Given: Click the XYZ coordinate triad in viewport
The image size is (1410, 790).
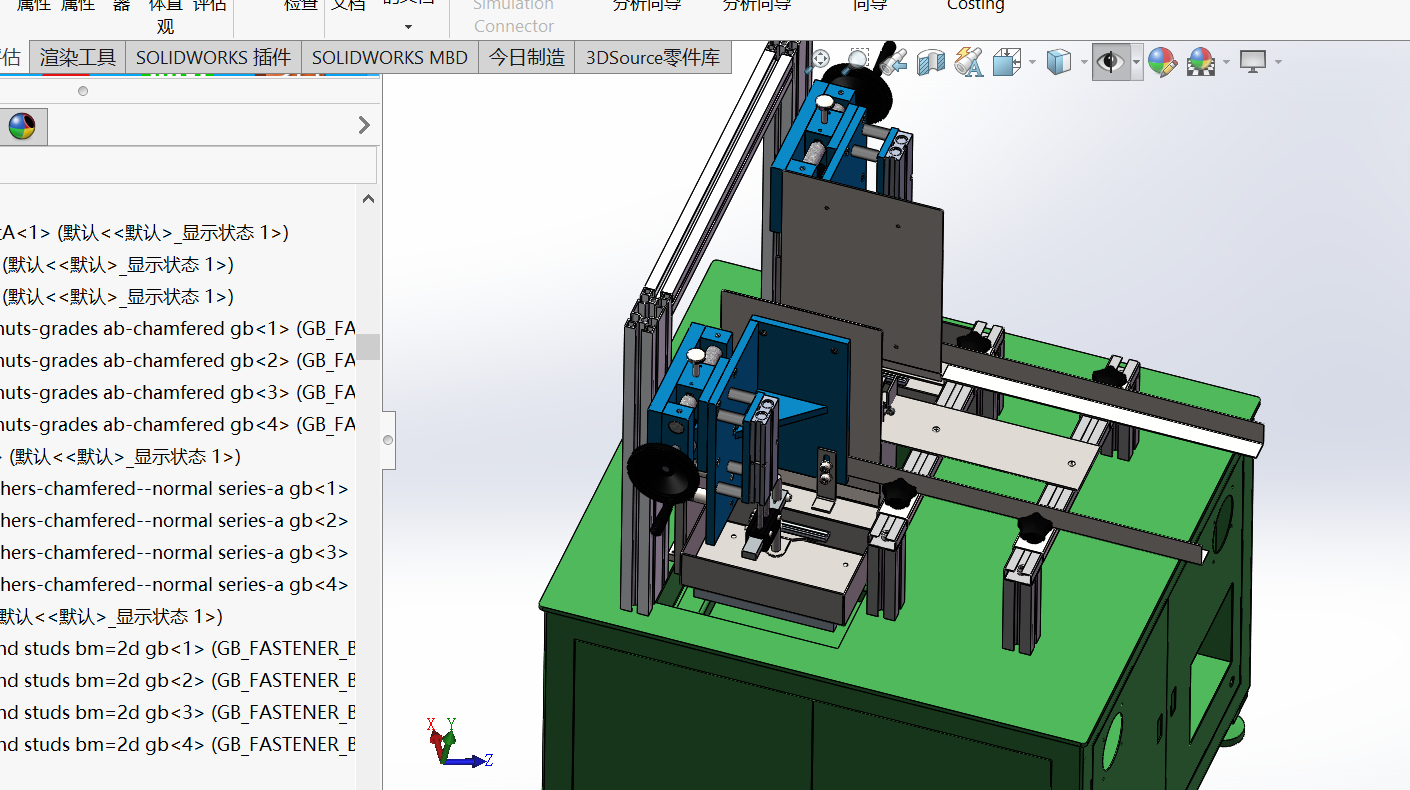Looking at the screenshot, I should point(459,743).
